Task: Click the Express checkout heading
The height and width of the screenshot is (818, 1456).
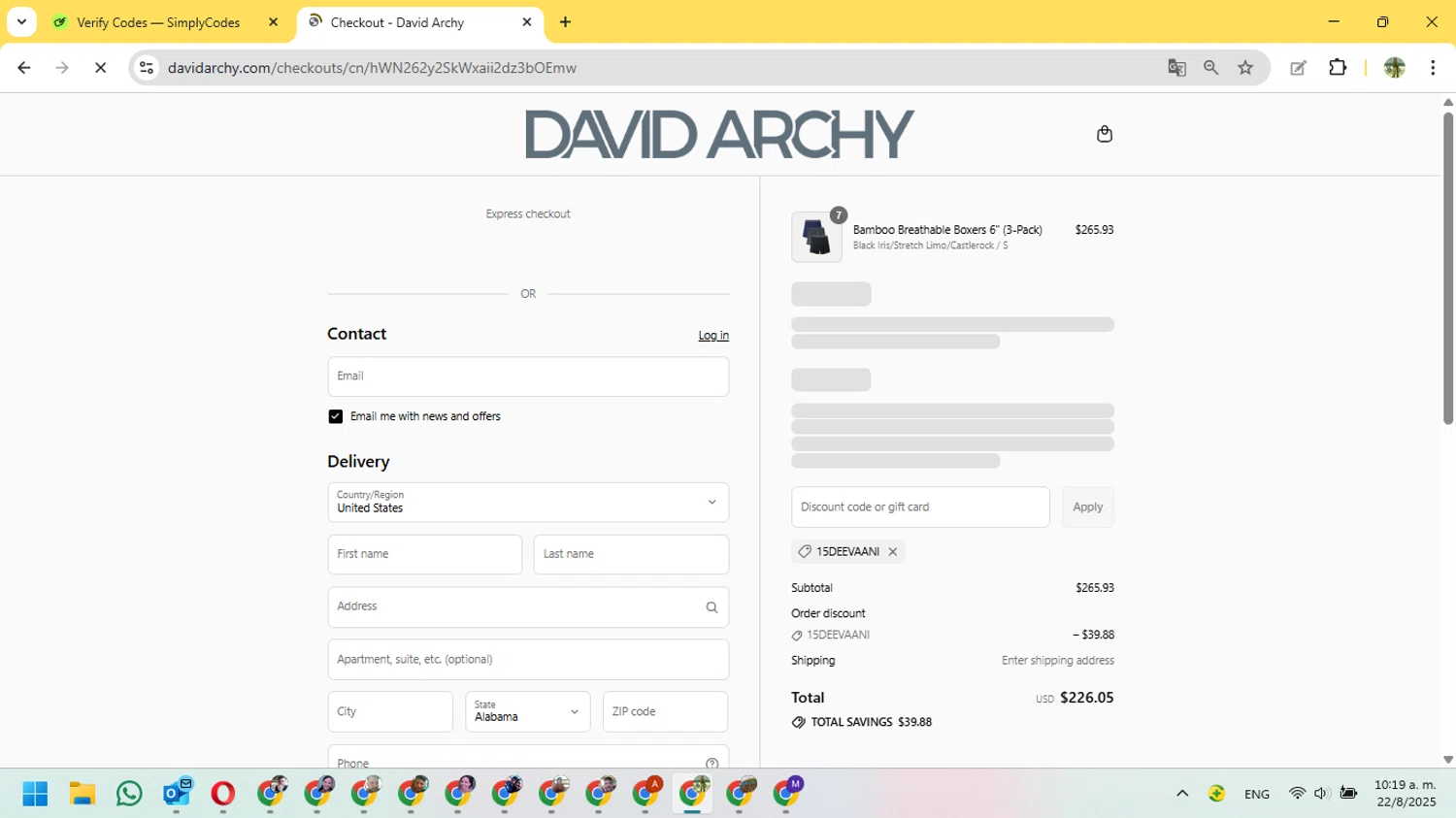Action: tap(528, 214)
